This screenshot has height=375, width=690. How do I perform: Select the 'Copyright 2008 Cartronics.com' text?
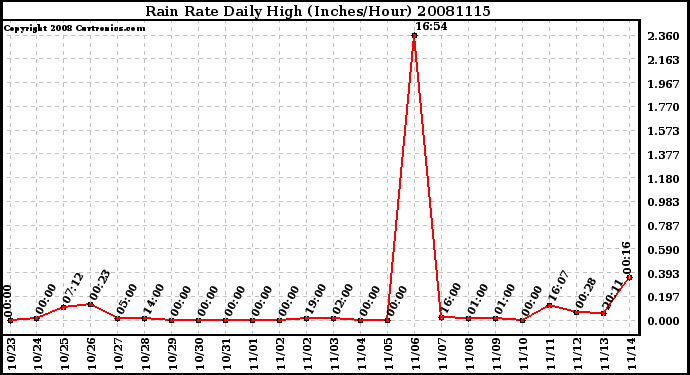(74, 28)
